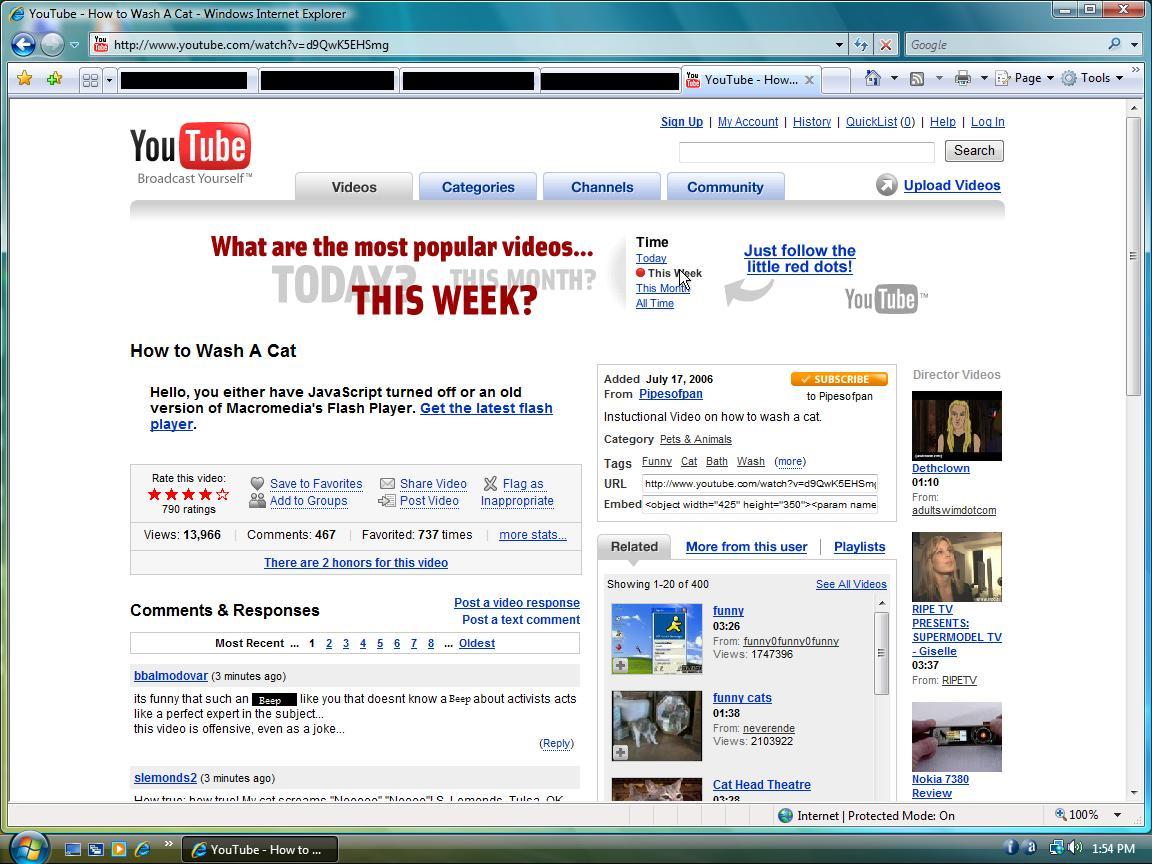Open the Tools menu dropdown

(x=1094, y=78)
